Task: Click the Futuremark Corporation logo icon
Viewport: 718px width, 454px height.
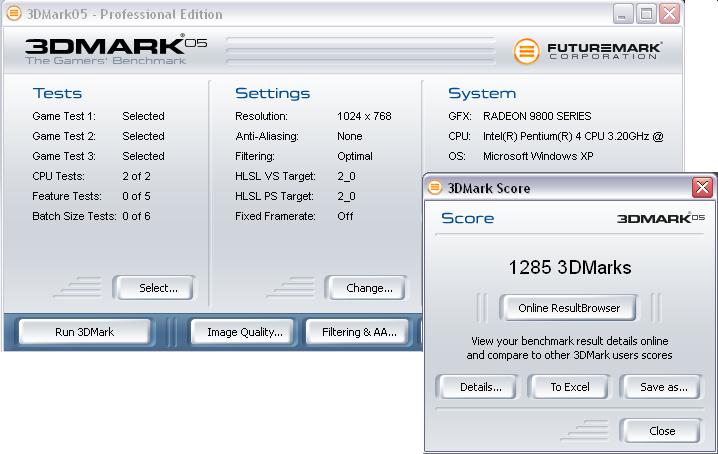Action: (x=527, y=50)
